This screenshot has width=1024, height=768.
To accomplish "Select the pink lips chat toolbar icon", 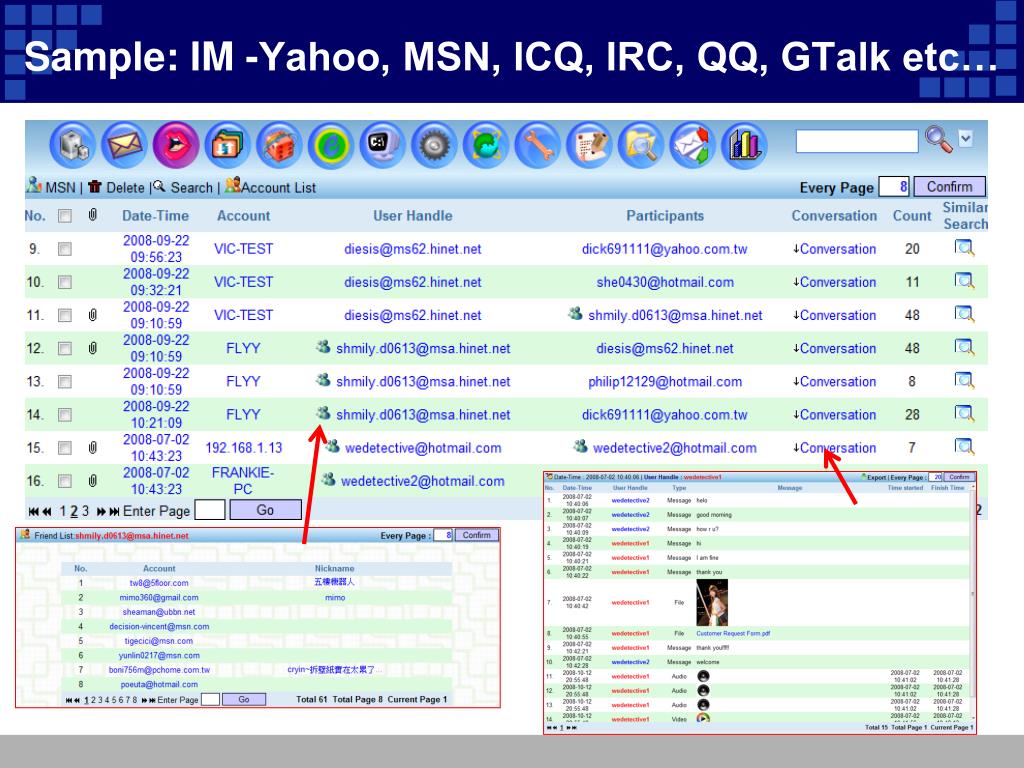I will coord(176,145).
